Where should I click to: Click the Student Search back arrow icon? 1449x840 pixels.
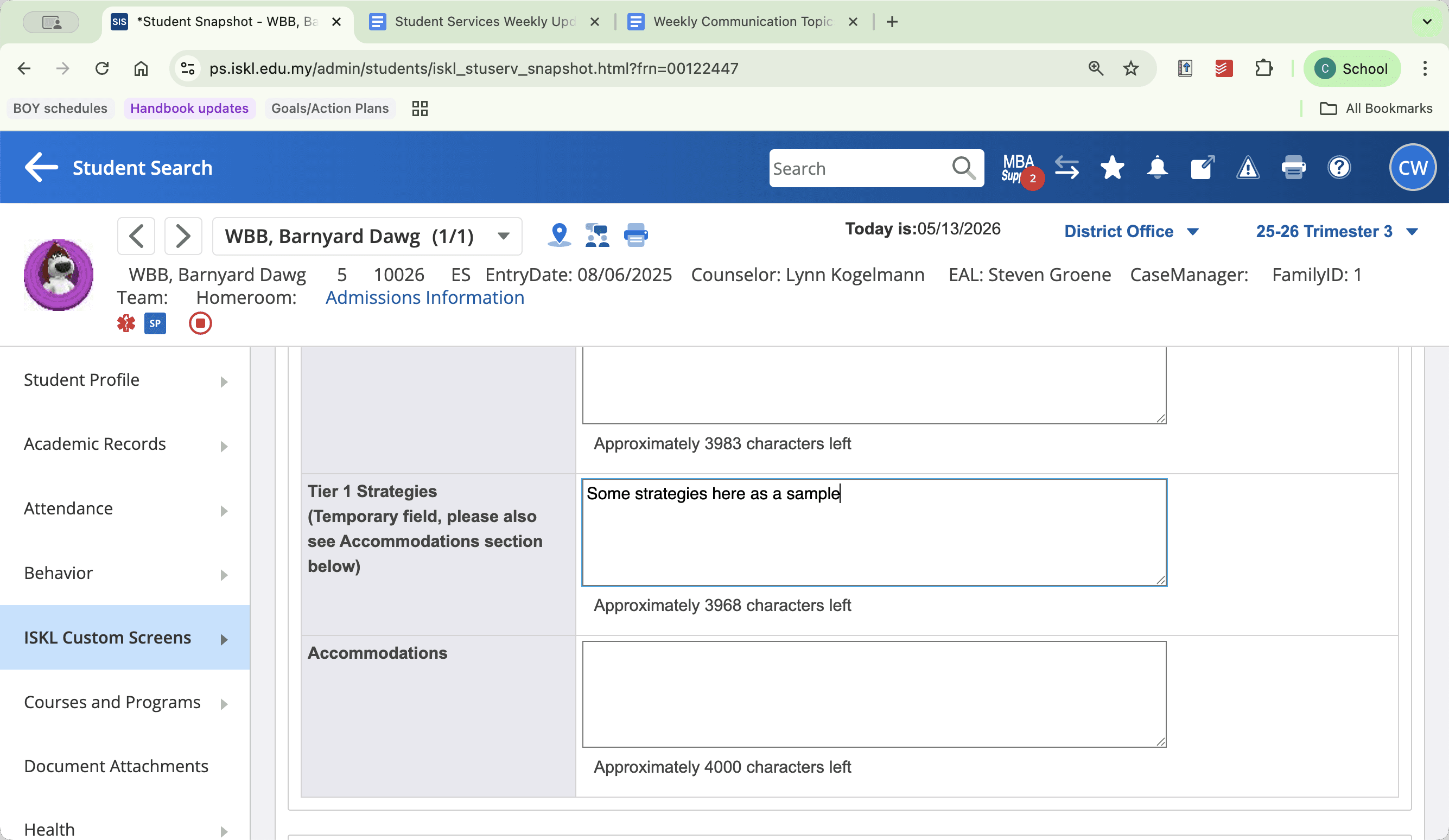coord(41,167)
